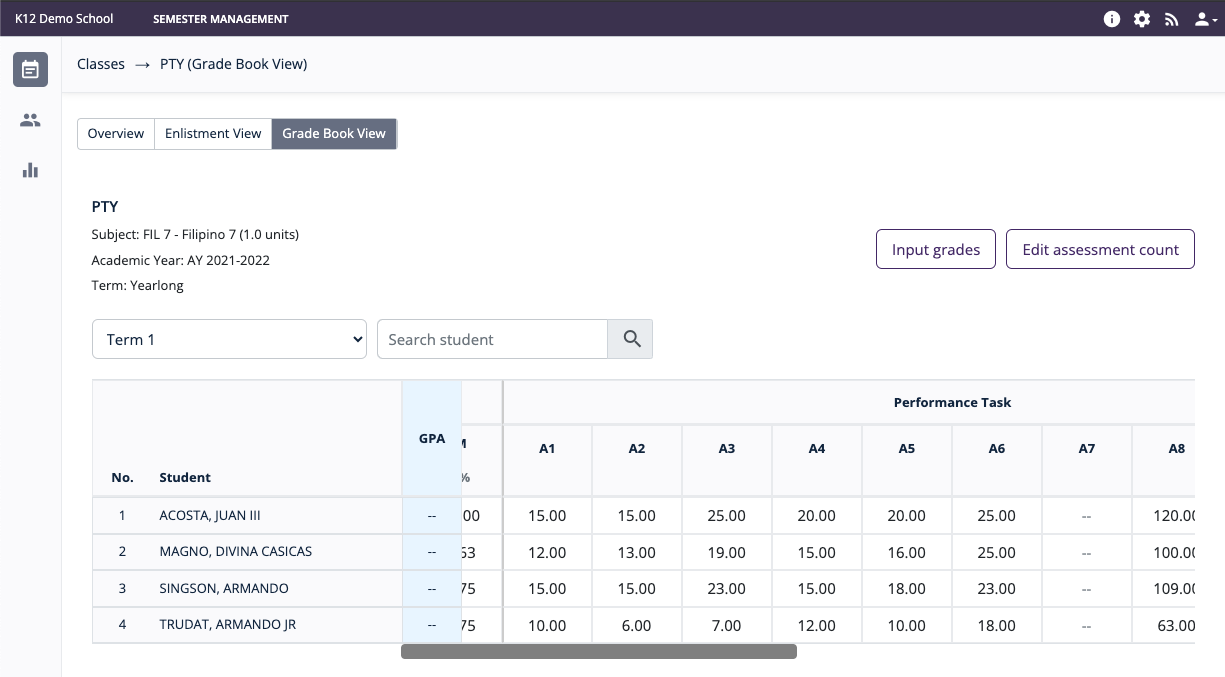Click the RSS feed icon in header
The width and height of the screenshot is (1225, 677).
point(1171,19)
